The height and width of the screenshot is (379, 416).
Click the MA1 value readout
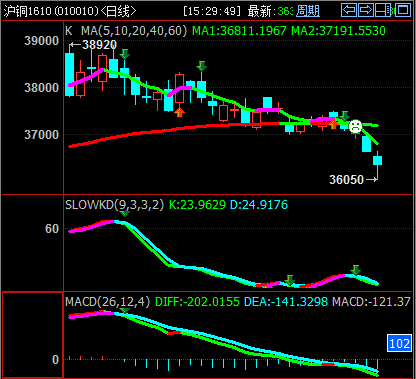pyautogui.click(x=239, y=31)
